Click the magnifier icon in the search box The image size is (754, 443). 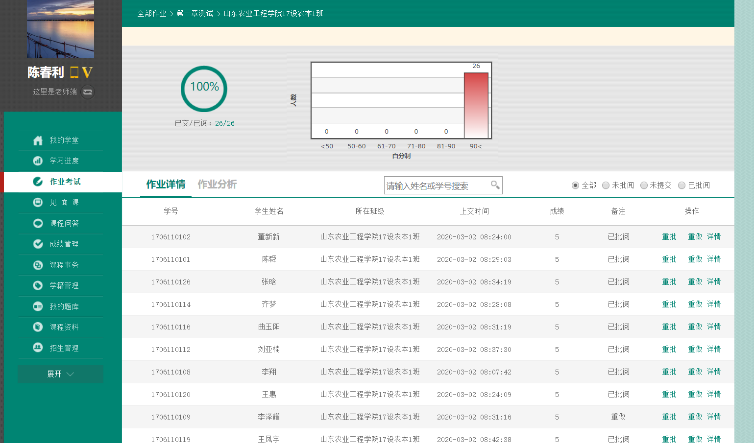click(x=494, y=185)
